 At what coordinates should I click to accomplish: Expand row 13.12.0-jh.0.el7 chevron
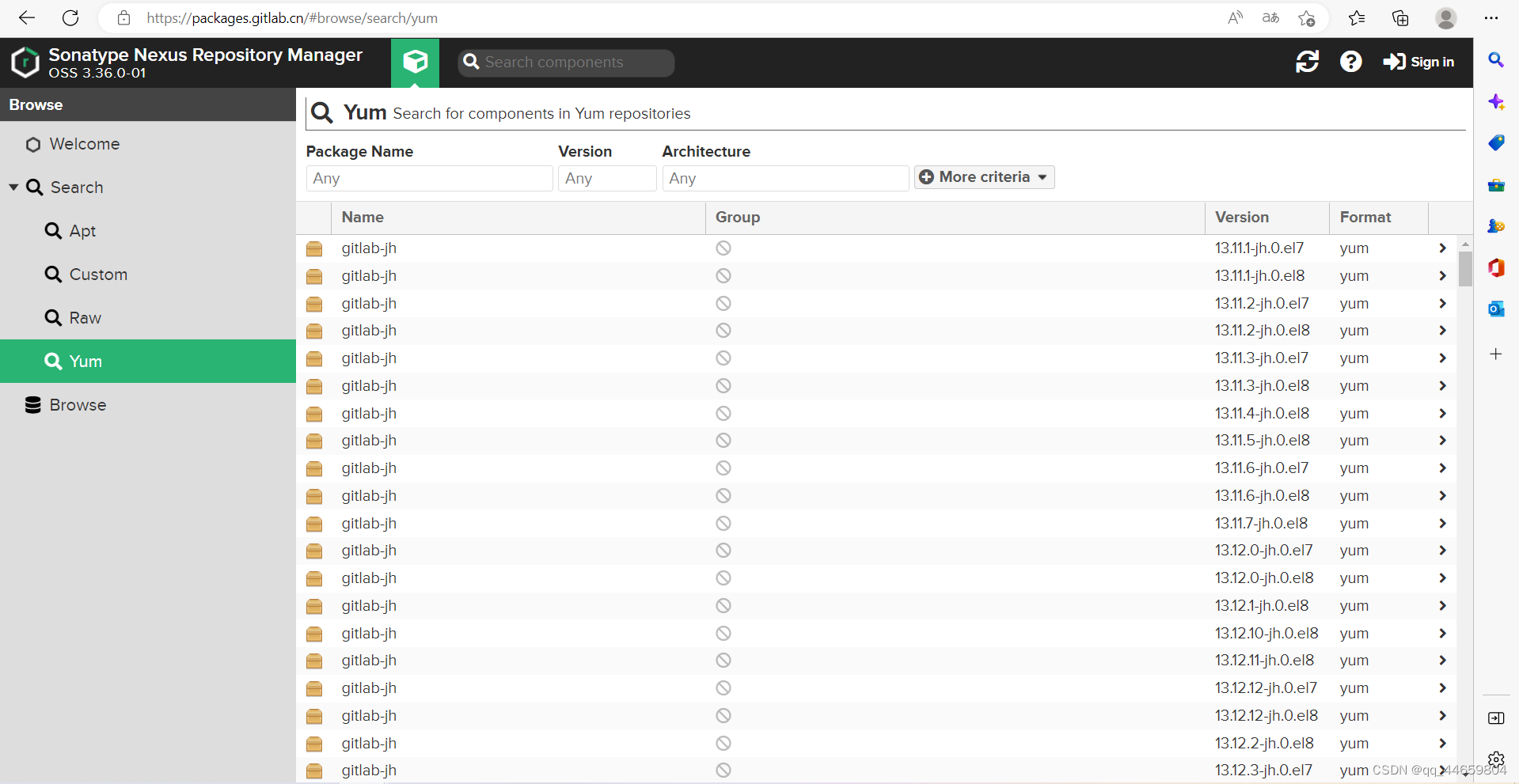pos(1442,551)
